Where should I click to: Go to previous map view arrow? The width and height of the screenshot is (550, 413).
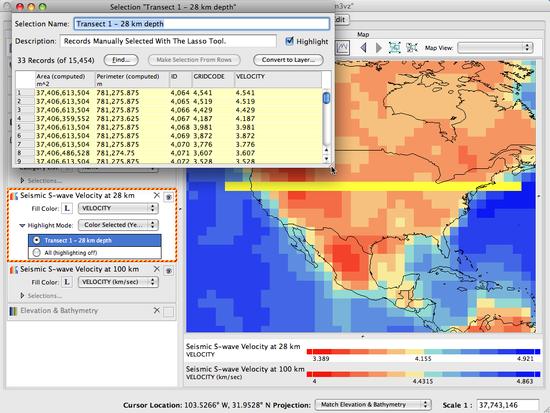(363, 48)
